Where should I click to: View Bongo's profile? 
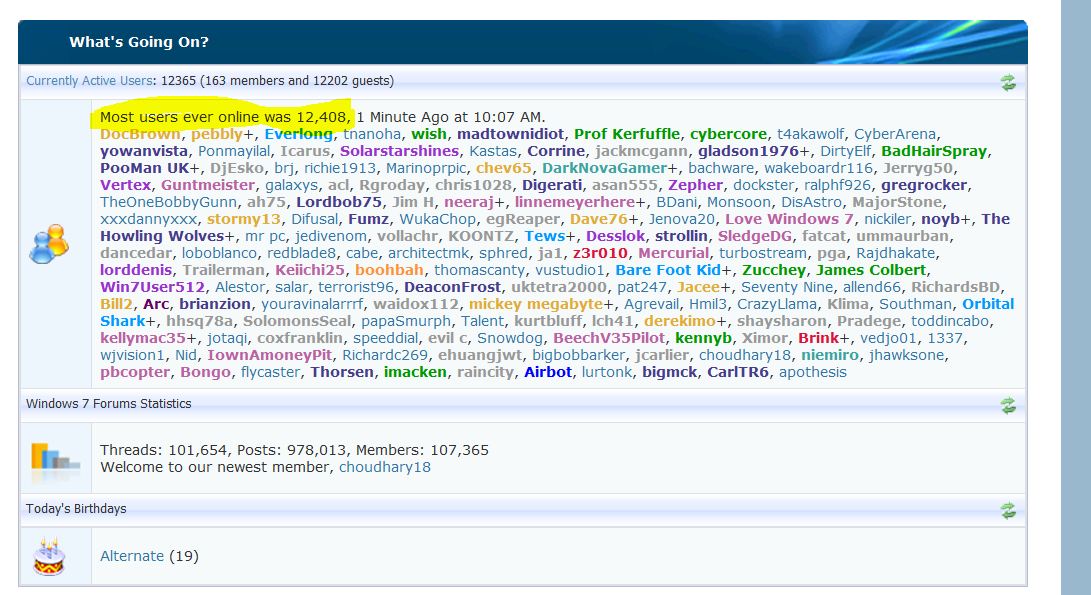(x=205, y=372)
